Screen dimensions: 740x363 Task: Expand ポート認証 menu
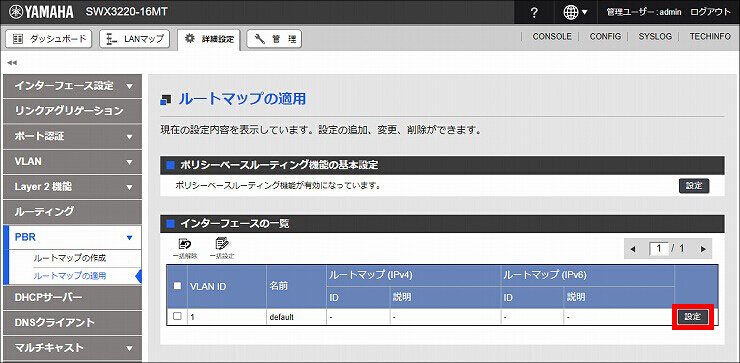coord(72,136)
